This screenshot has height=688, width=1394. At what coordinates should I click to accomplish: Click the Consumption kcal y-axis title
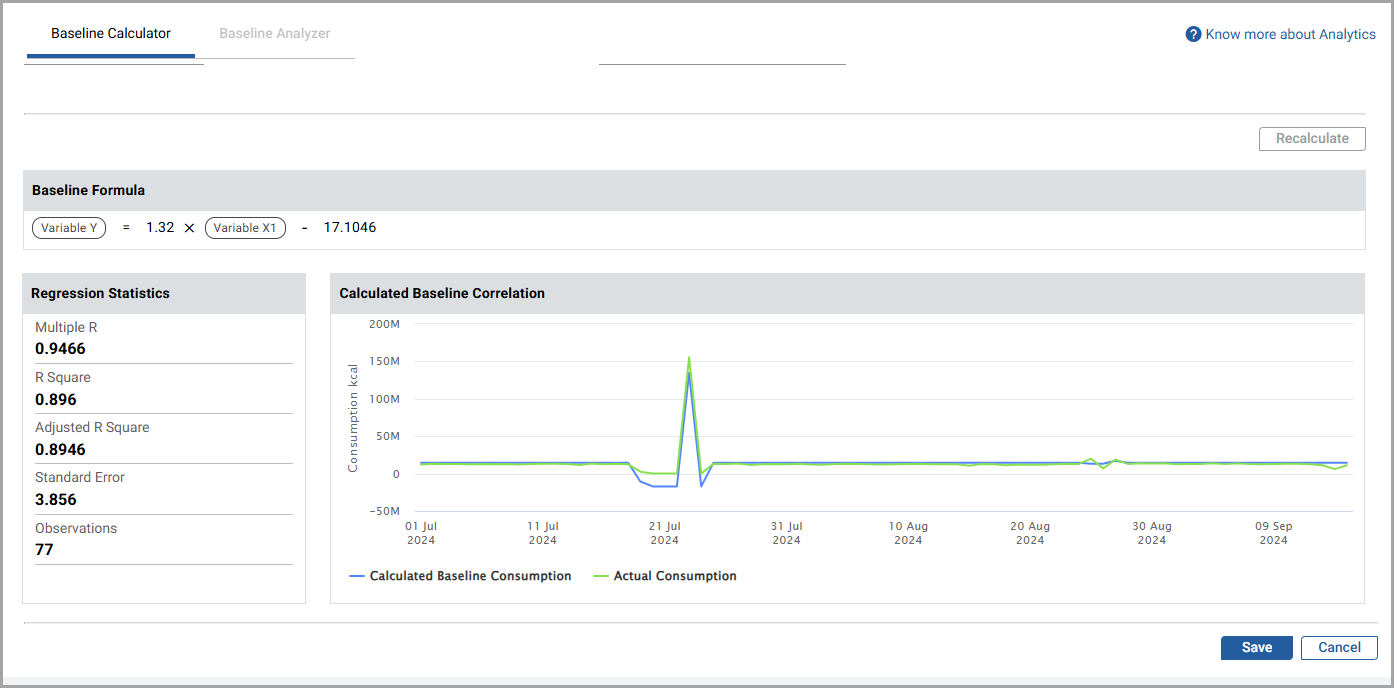coord(353,418)
